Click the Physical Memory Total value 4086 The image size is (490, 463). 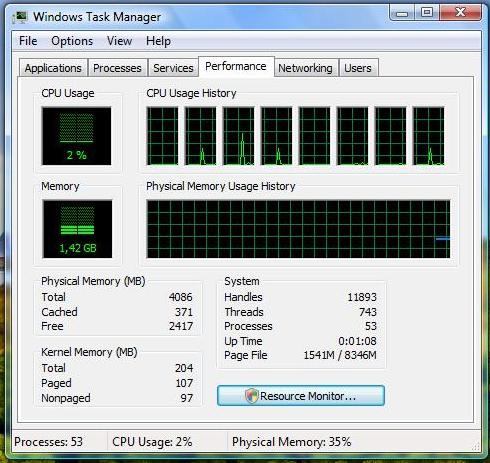[181, 297]
